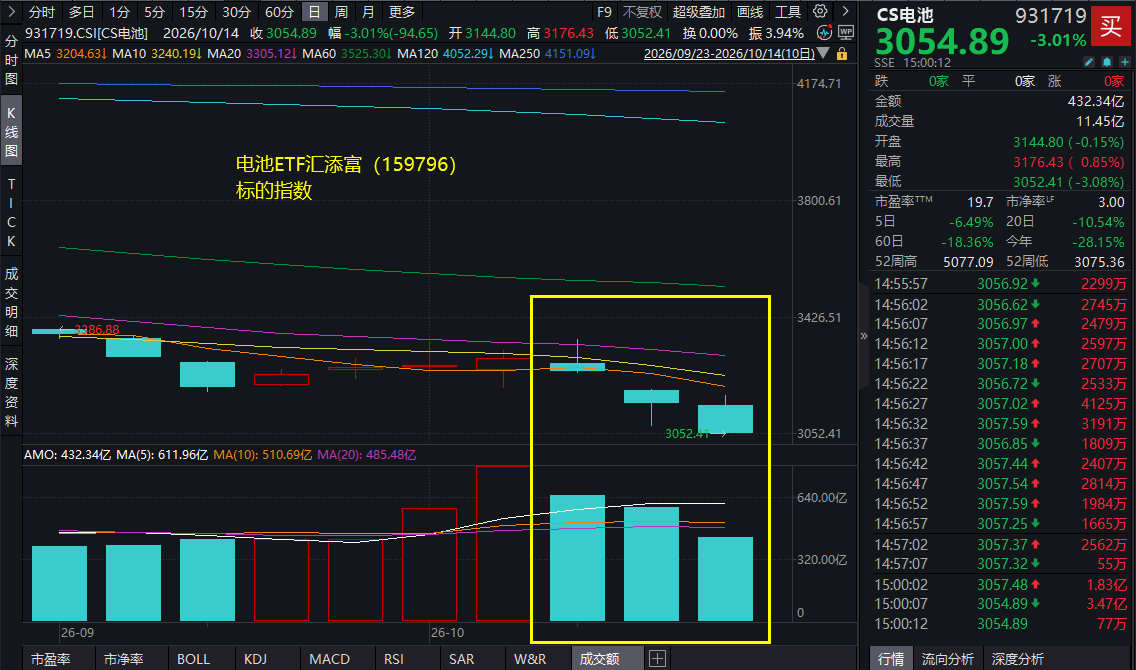
Task: Click the red 买 buy button
Action: pos(1111,28)
